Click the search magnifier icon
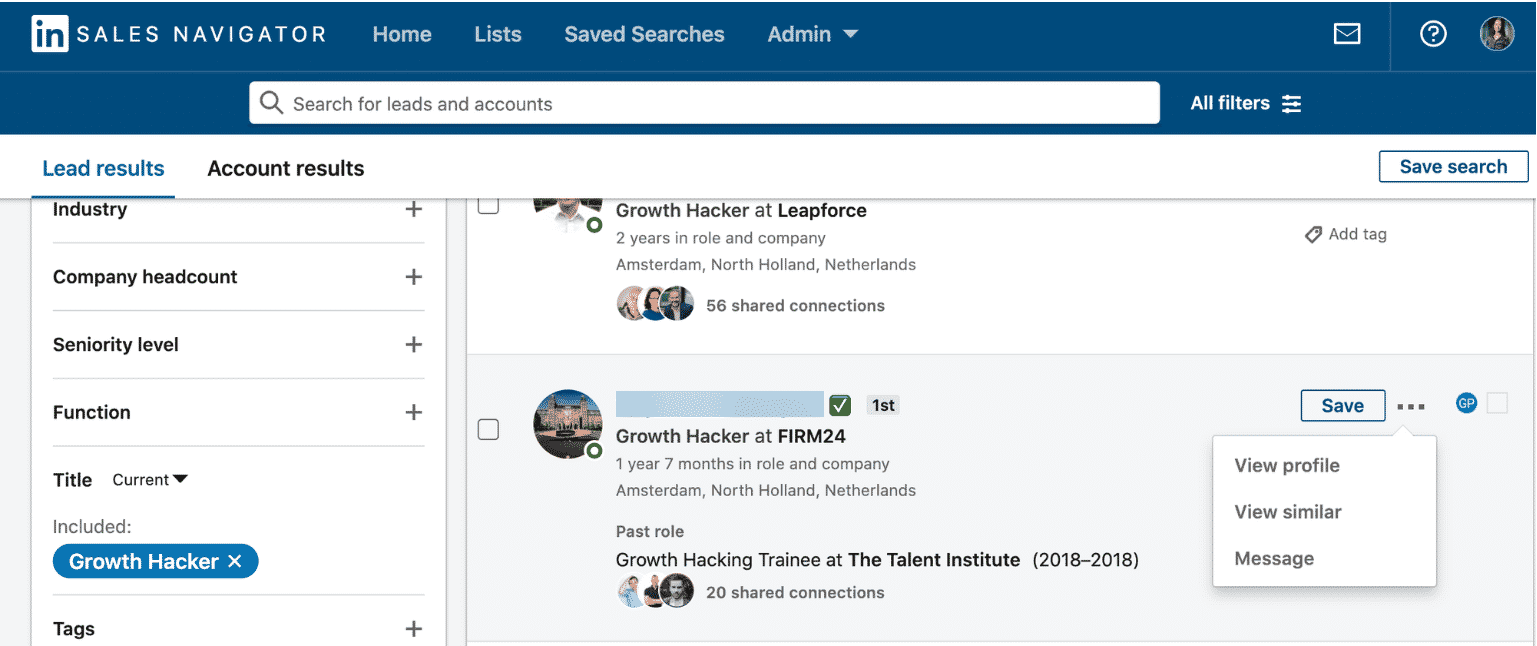Screen dimensions: 1537x646 [271, 102]
